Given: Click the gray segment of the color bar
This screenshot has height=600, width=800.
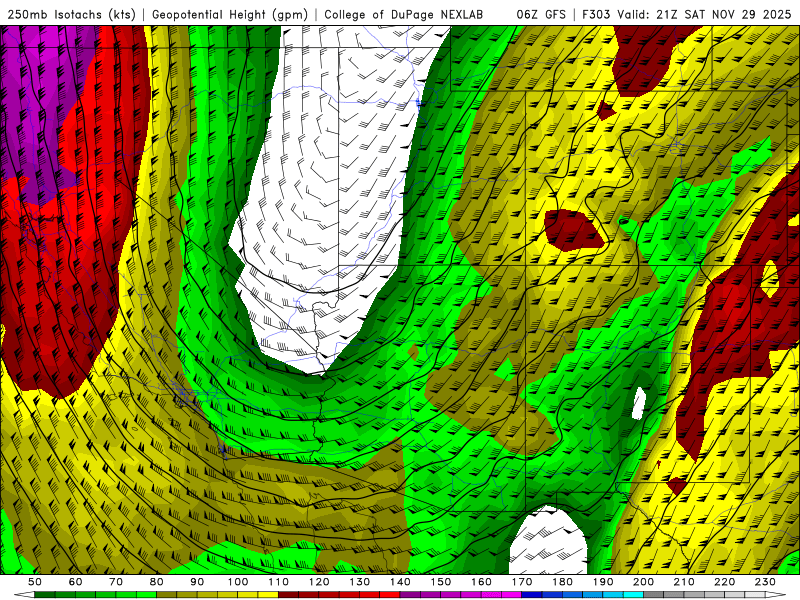Looking at the screenshot, I should [653, 595].
